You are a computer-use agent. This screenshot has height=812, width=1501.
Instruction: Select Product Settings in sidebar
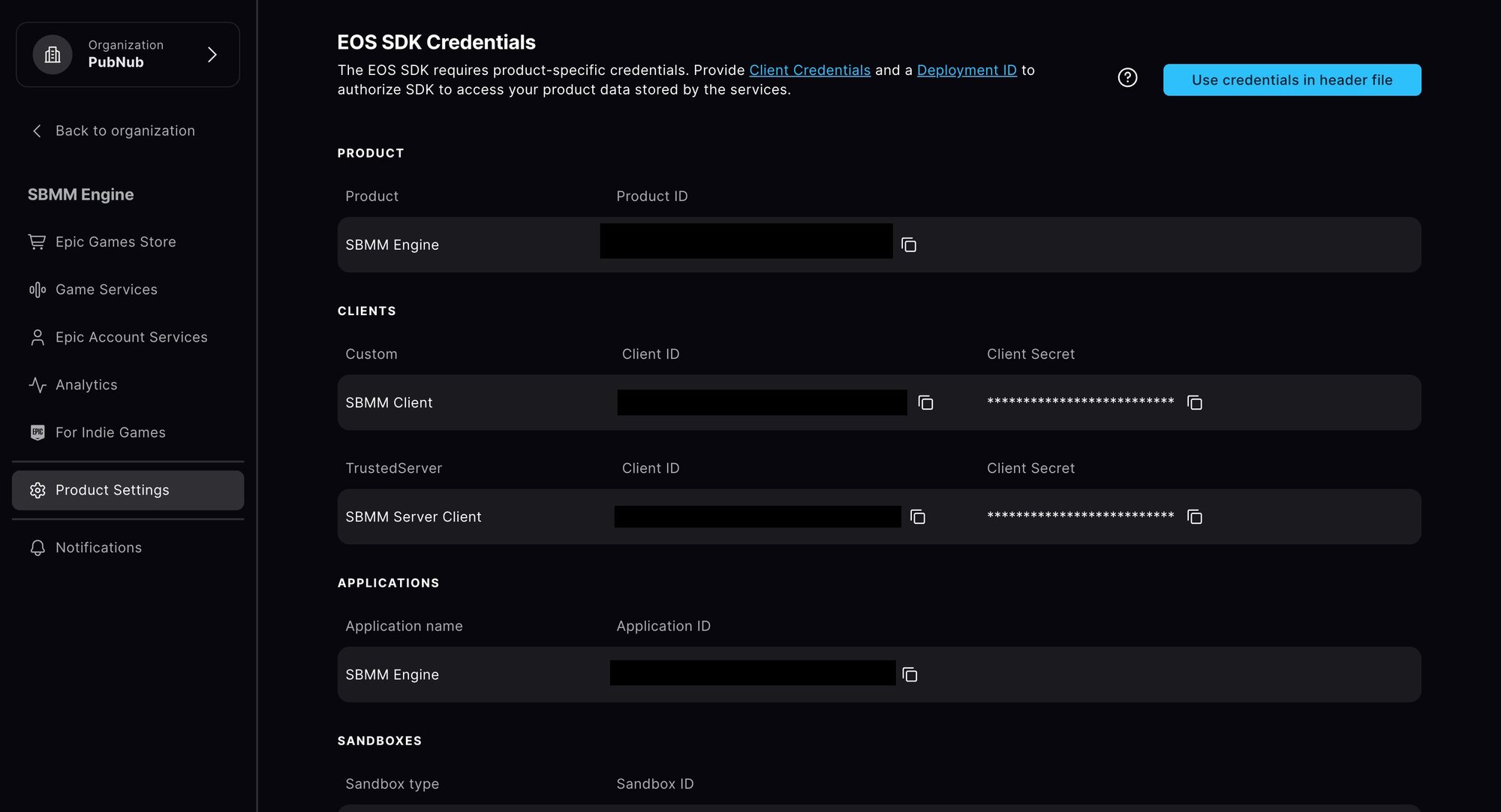point(113,491)
